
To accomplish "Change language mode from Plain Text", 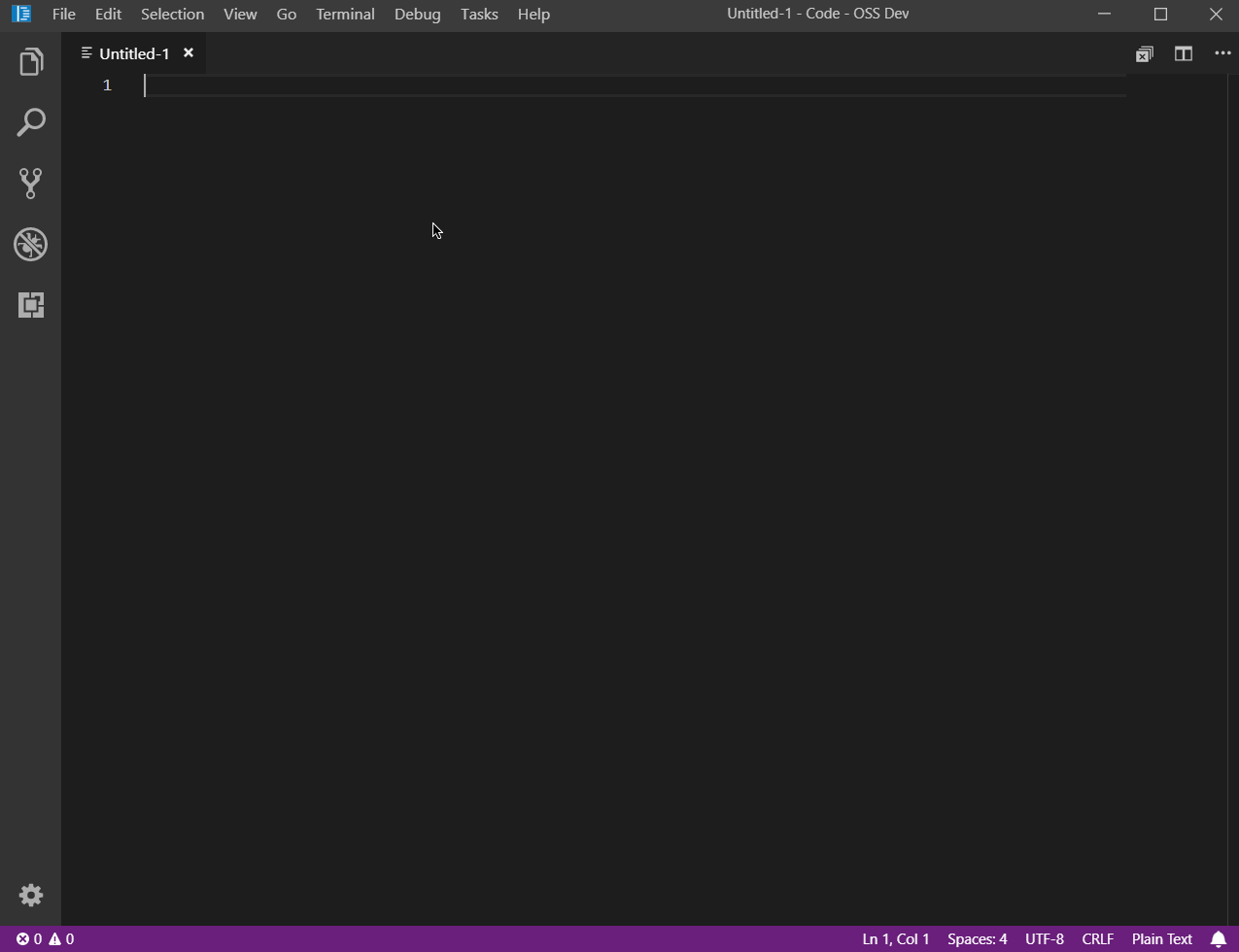I will tap(1162, 938).
